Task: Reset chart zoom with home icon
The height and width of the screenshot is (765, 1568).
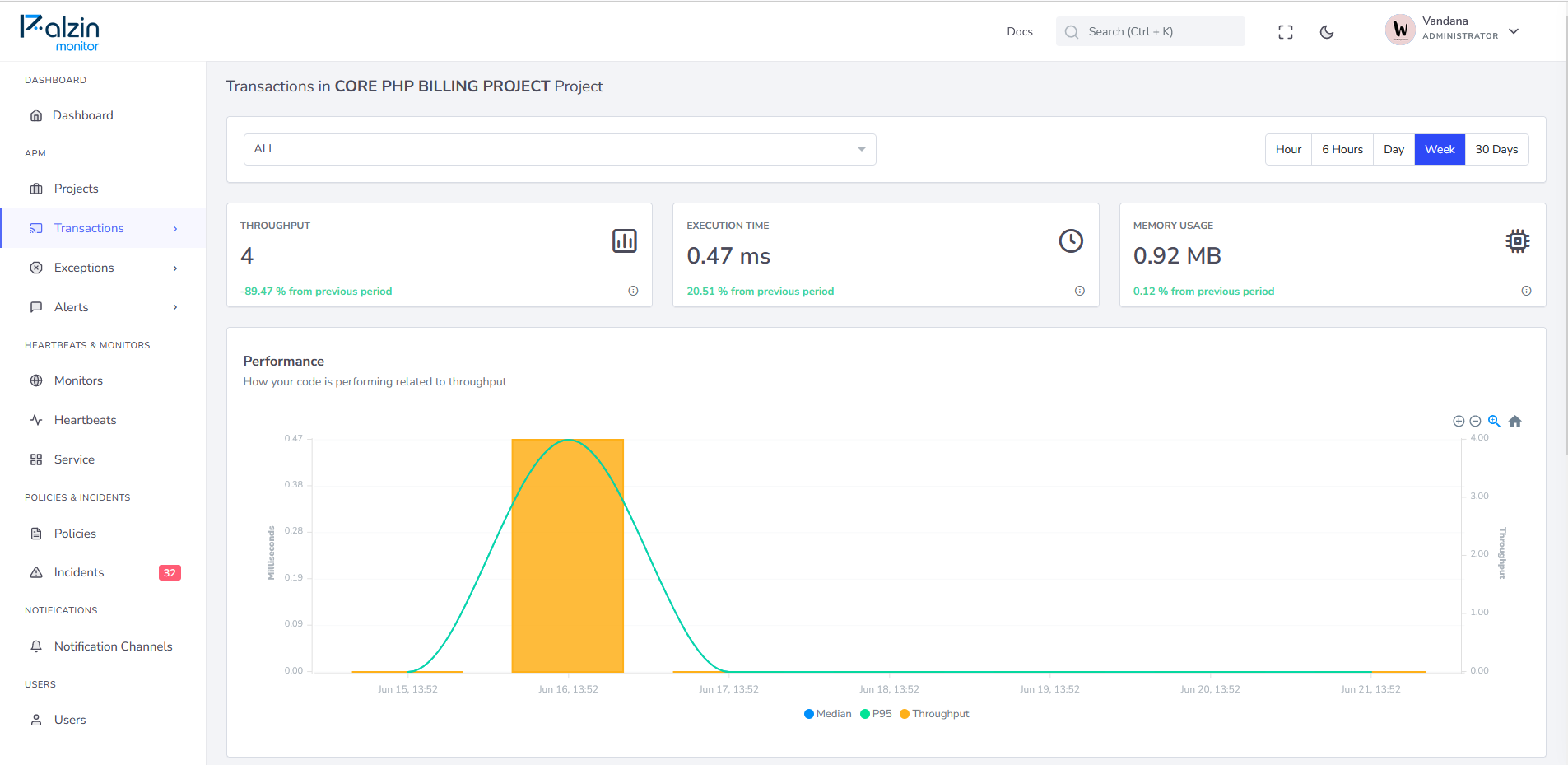Action: click(1515, 421)
